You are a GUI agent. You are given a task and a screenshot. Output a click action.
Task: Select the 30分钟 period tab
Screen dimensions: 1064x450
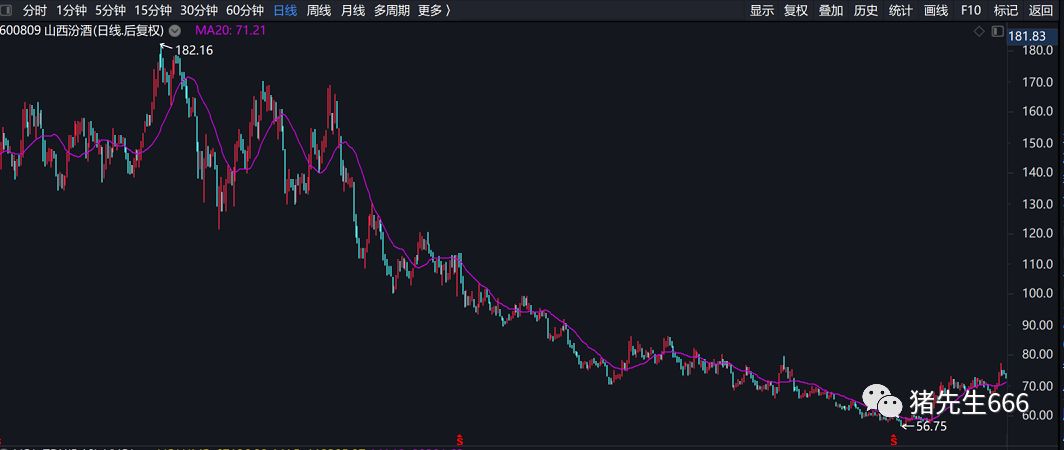[x=199, y=10]
